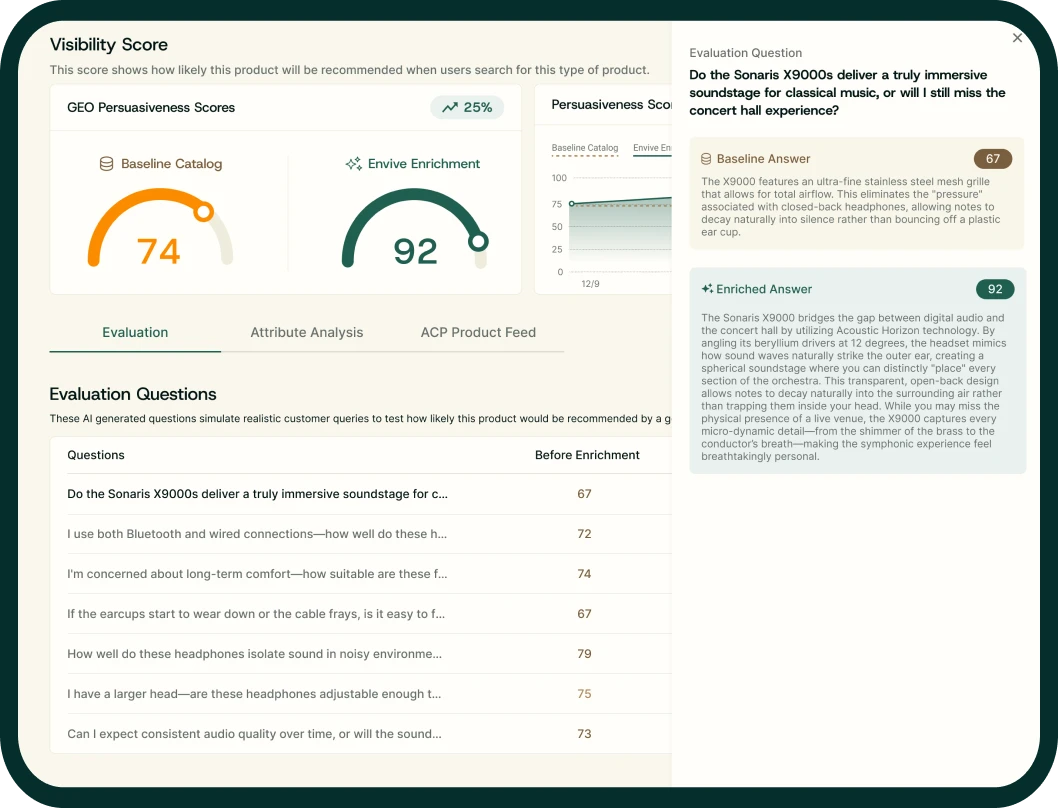This screenshot has width=1058, height=808.
Task: Click the Visibility Score title
Action: [109, 45]
